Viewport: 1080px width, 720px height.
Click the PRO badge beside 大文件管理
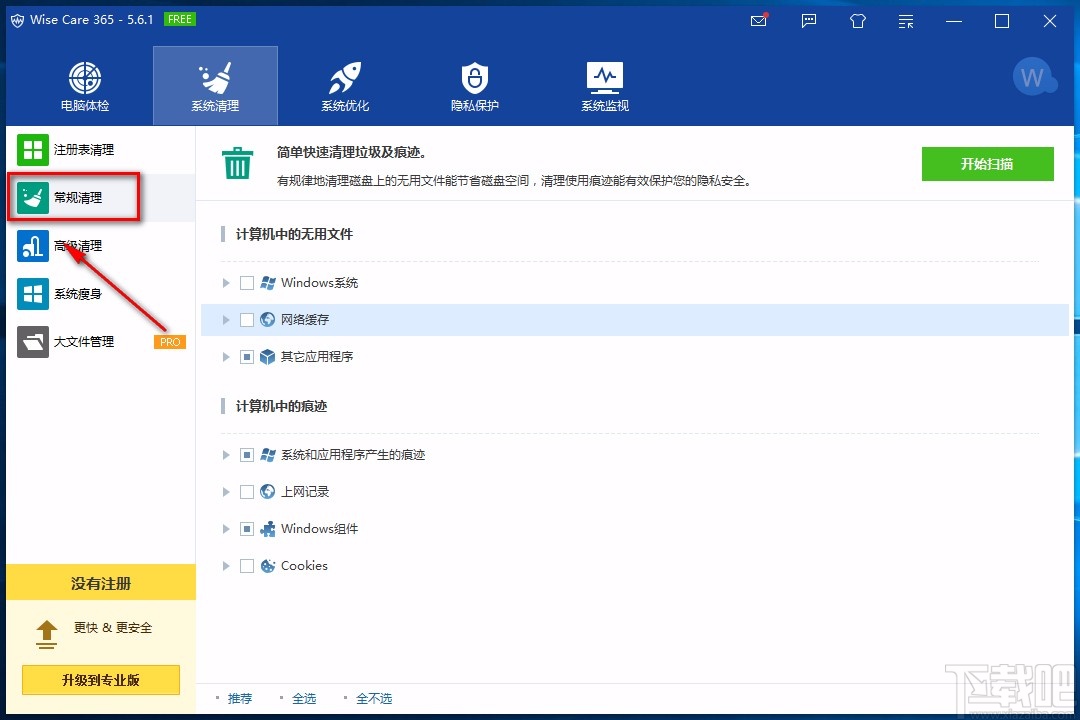[169, 342]
